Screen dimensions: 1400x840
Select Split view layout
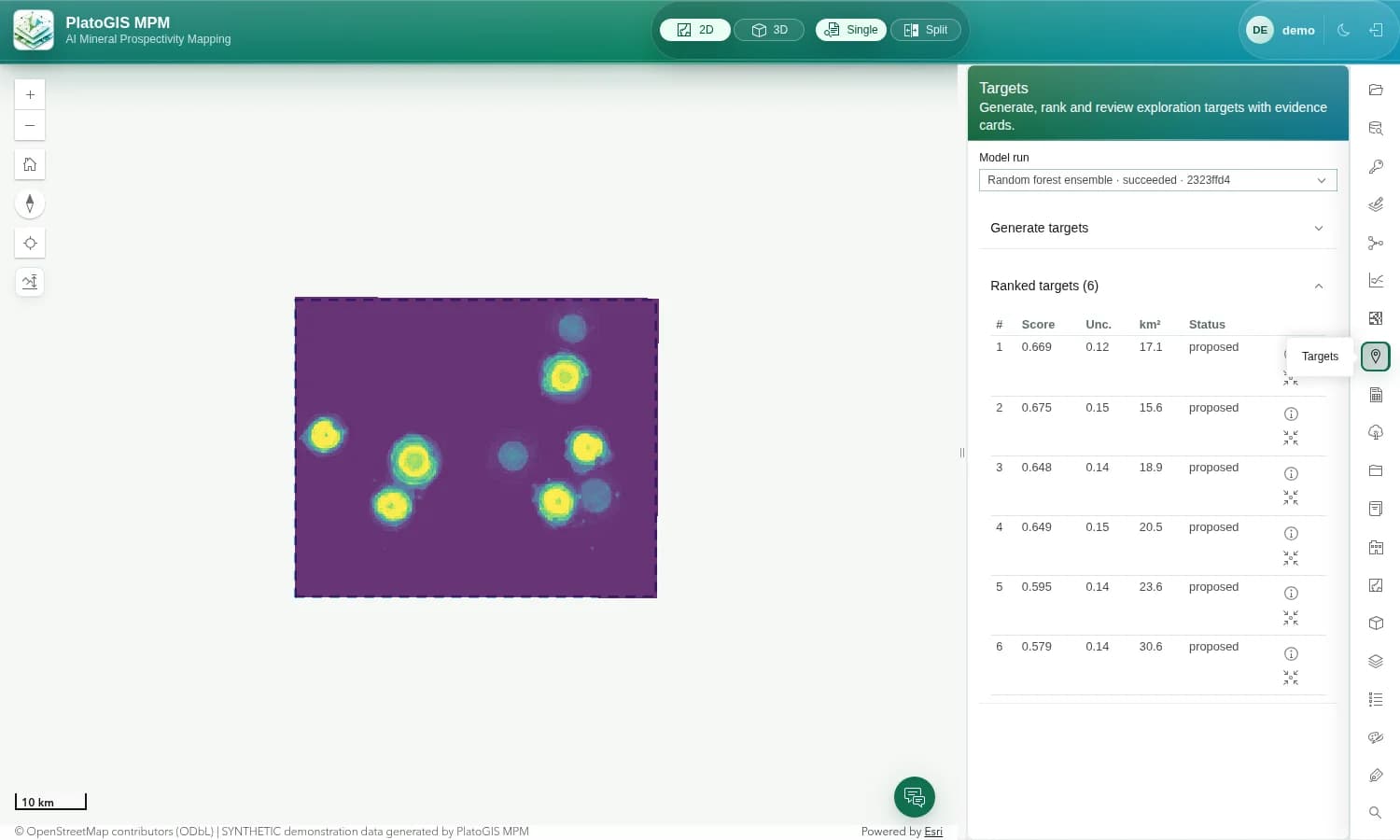click(x=926, y=30)
